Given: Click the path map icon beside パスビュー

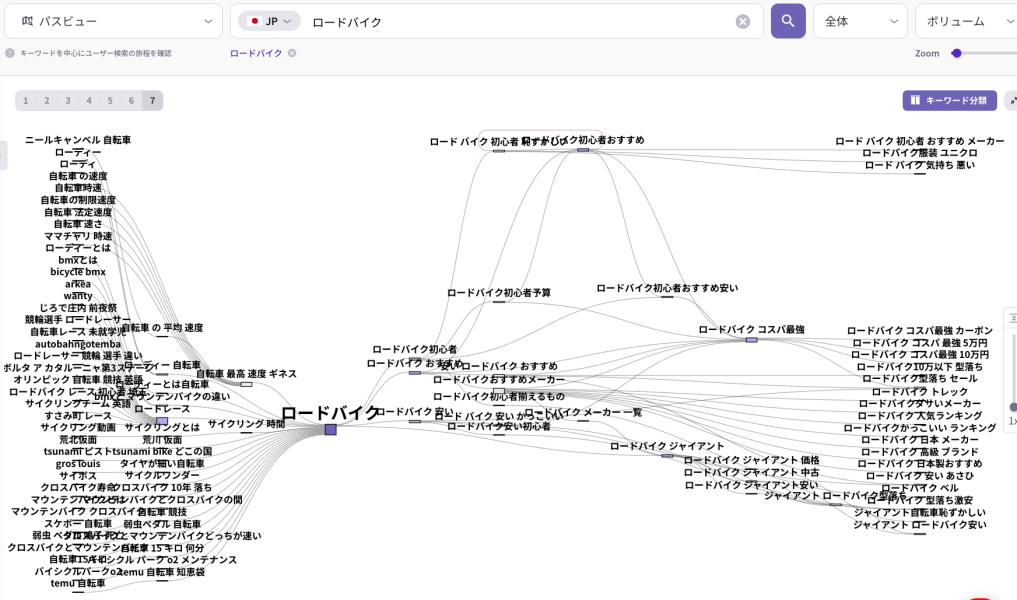Looking at the screenshot, I should (28, 19).
